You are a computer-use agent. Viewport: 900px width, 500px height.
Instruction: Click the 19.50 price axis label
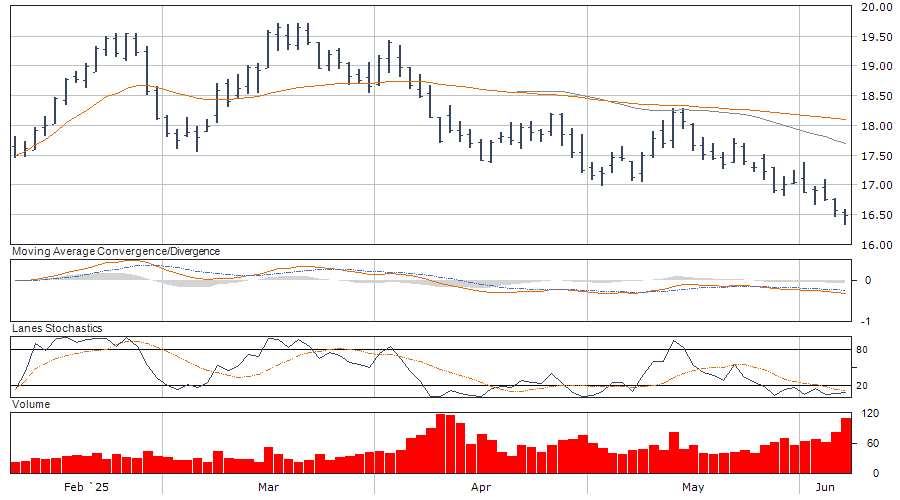tap(877, 38)
